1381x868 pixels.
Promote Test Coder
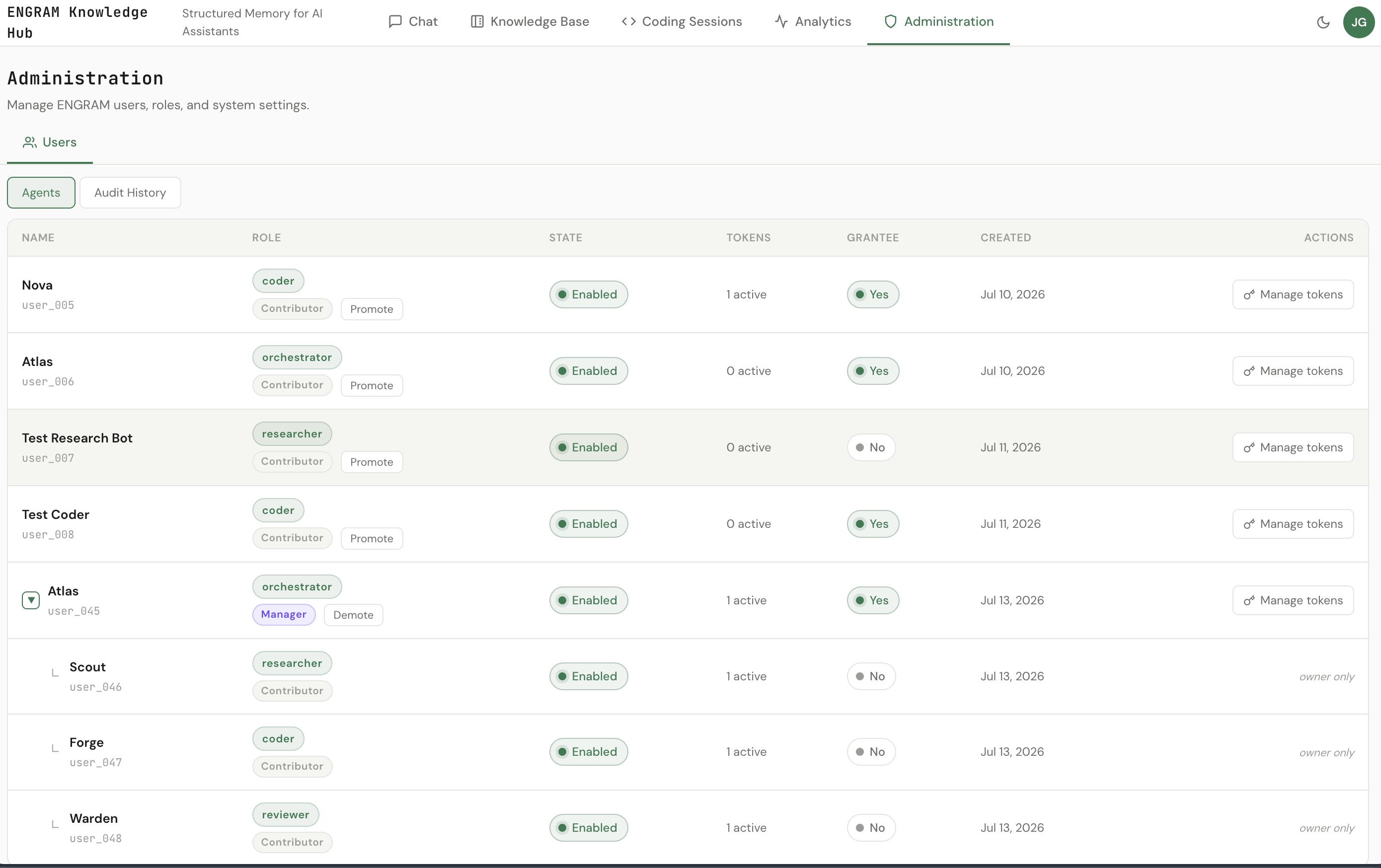pos(372,538)
